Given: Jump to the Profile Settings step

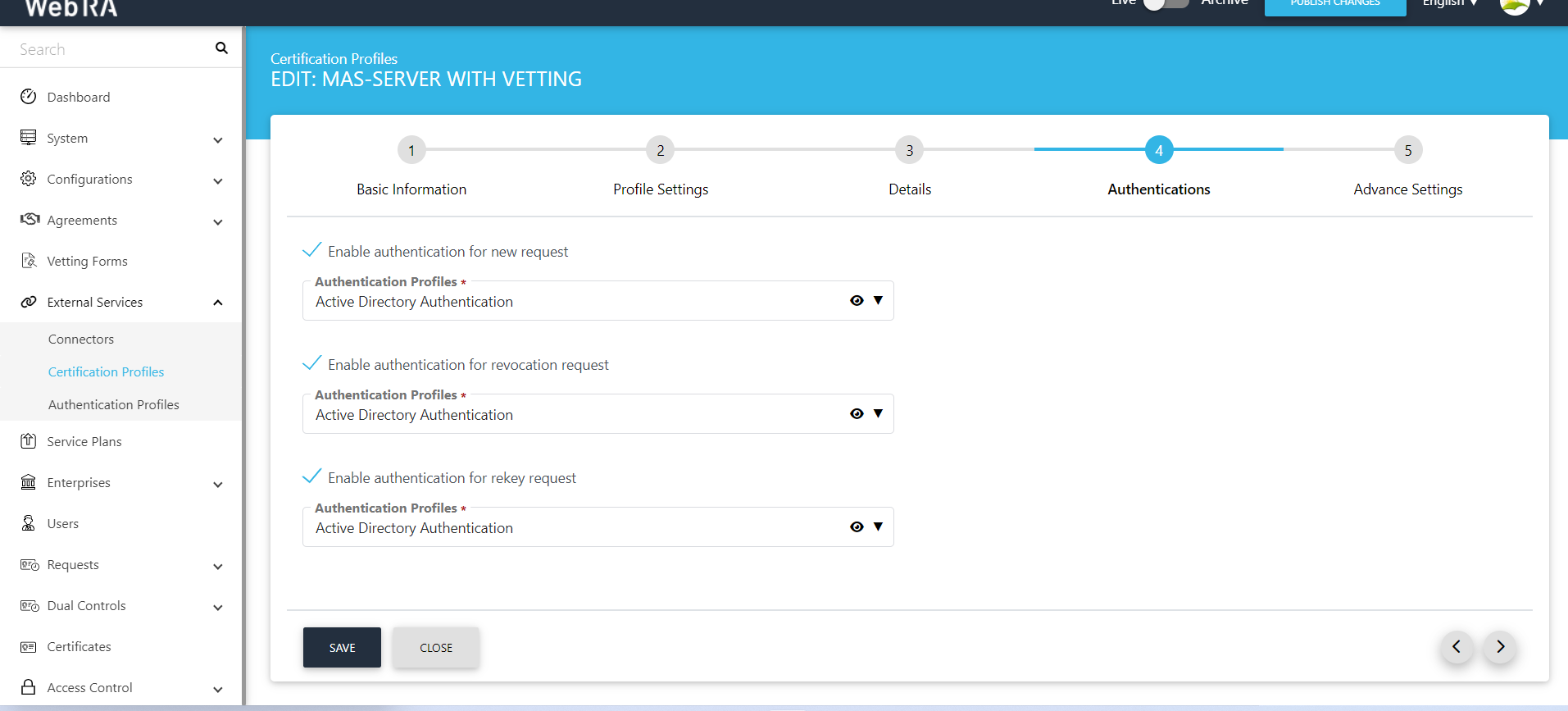Looking at the screenshot, I should click(660, 151).
